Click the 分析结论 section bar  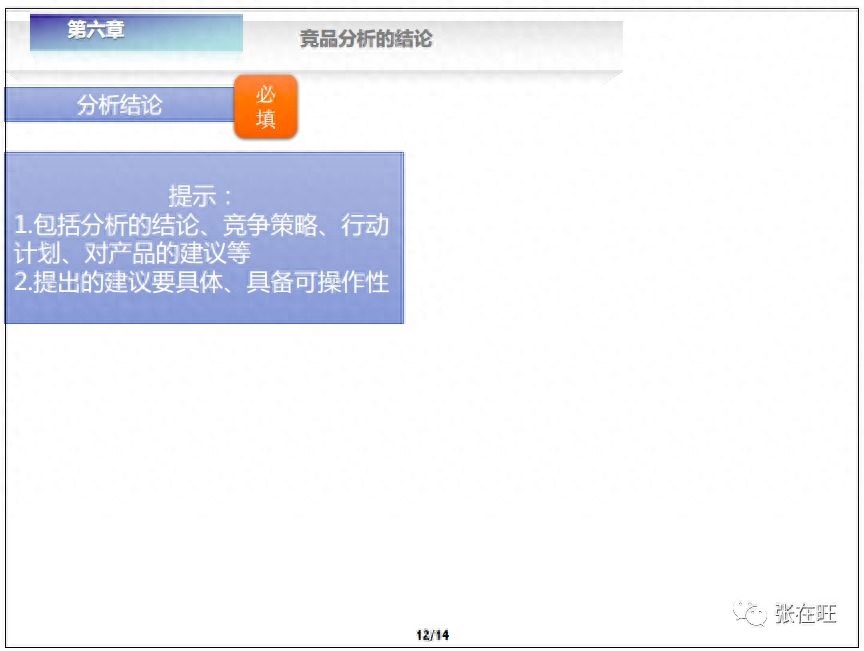tap(120, 104)
